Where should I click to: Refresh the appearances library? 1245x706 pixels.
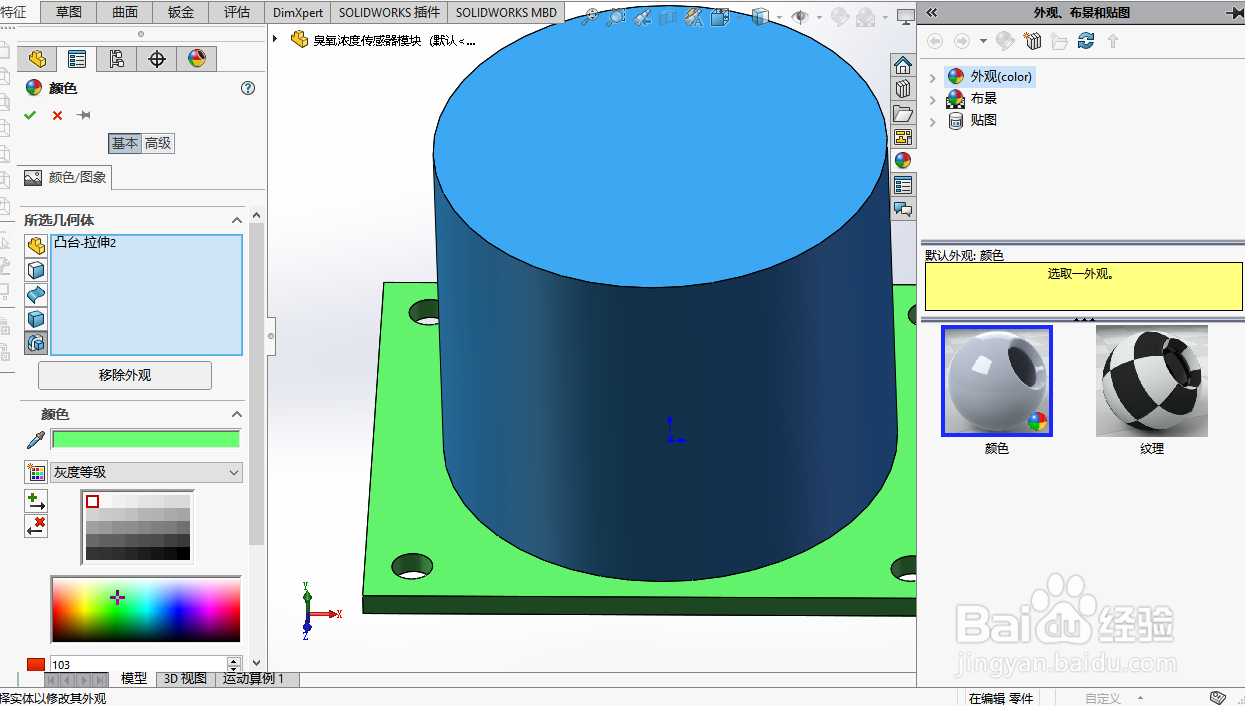(1086, 41)
